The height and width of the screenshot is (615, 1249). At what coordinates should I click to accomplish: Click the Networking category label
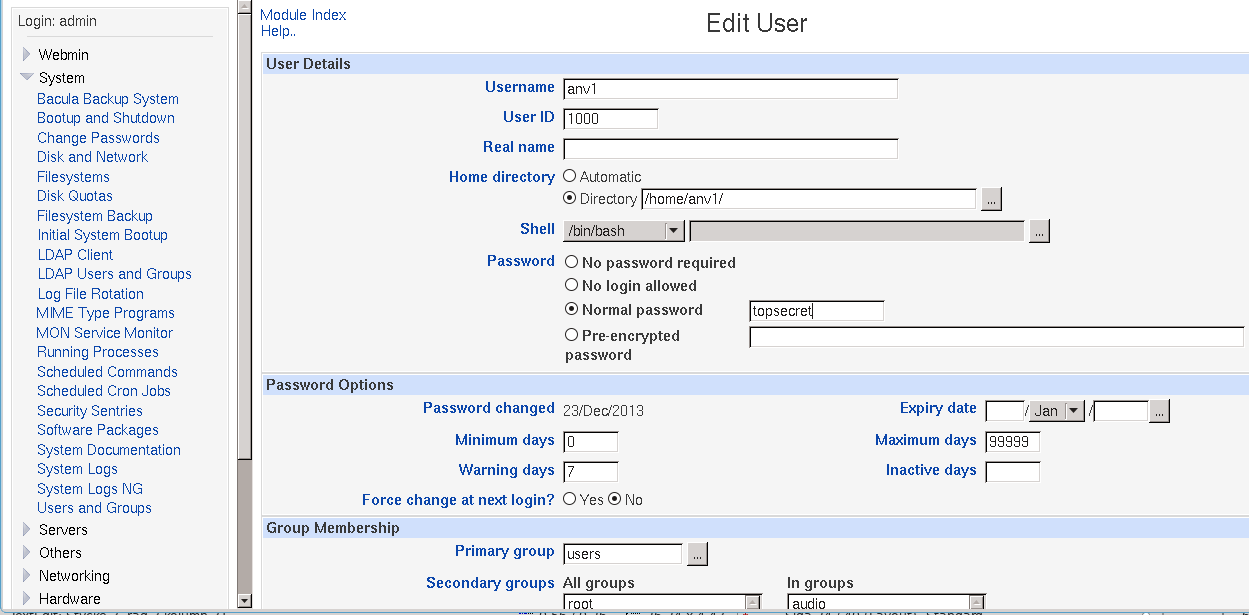[x=74, y=576]
